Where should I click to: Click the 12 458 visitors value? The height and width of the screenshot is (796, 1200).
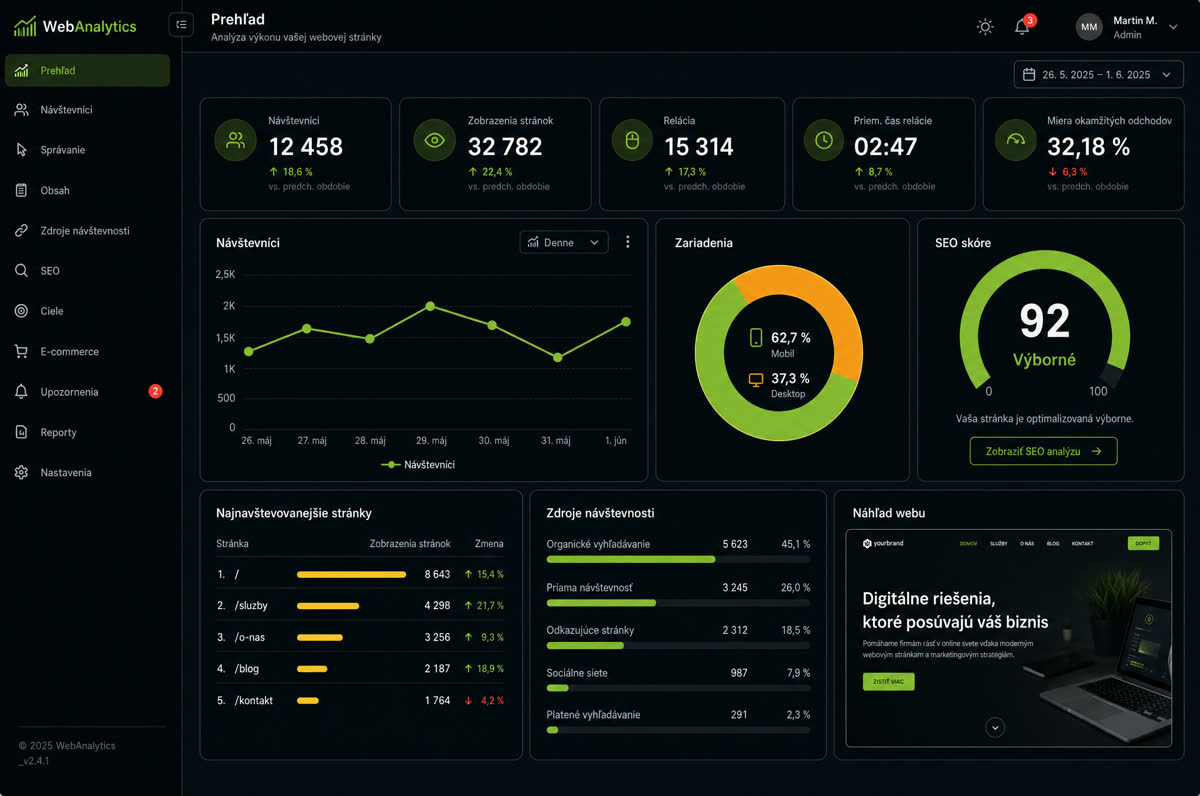306,147
